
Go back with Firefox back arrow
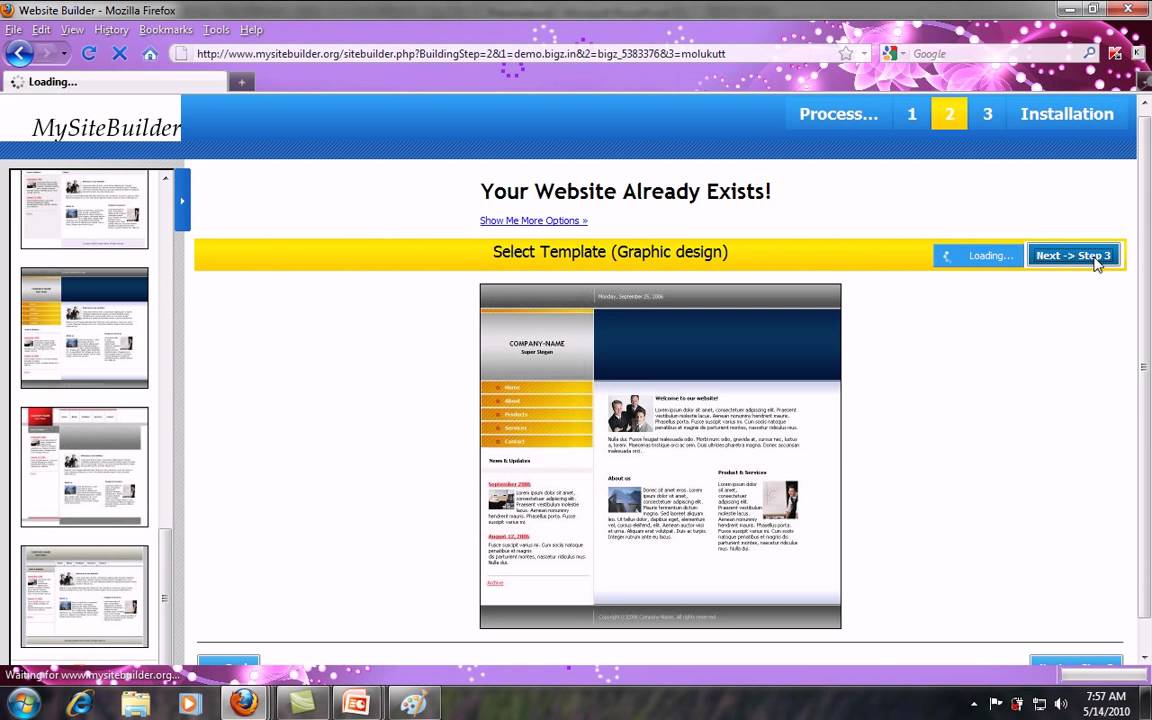pos(19,53)
